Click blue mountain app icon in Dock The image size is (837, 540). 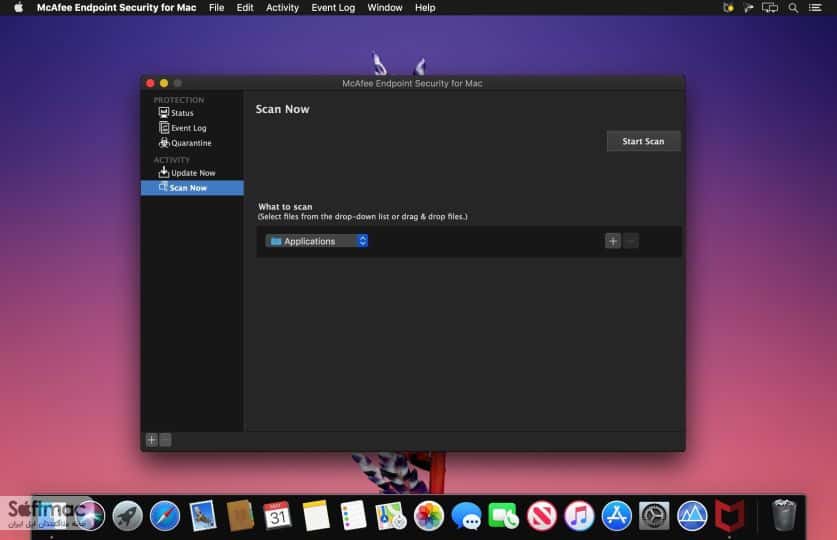tap(692, 516)
